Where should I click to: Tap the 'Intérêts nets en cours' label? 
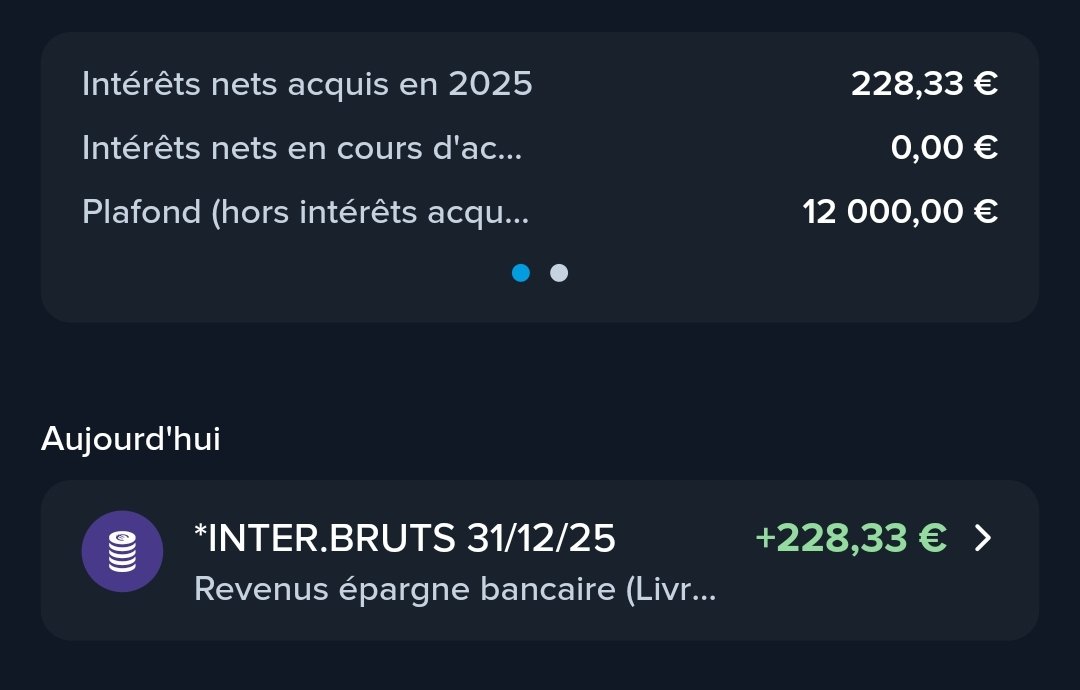click(x=301, y=148)
